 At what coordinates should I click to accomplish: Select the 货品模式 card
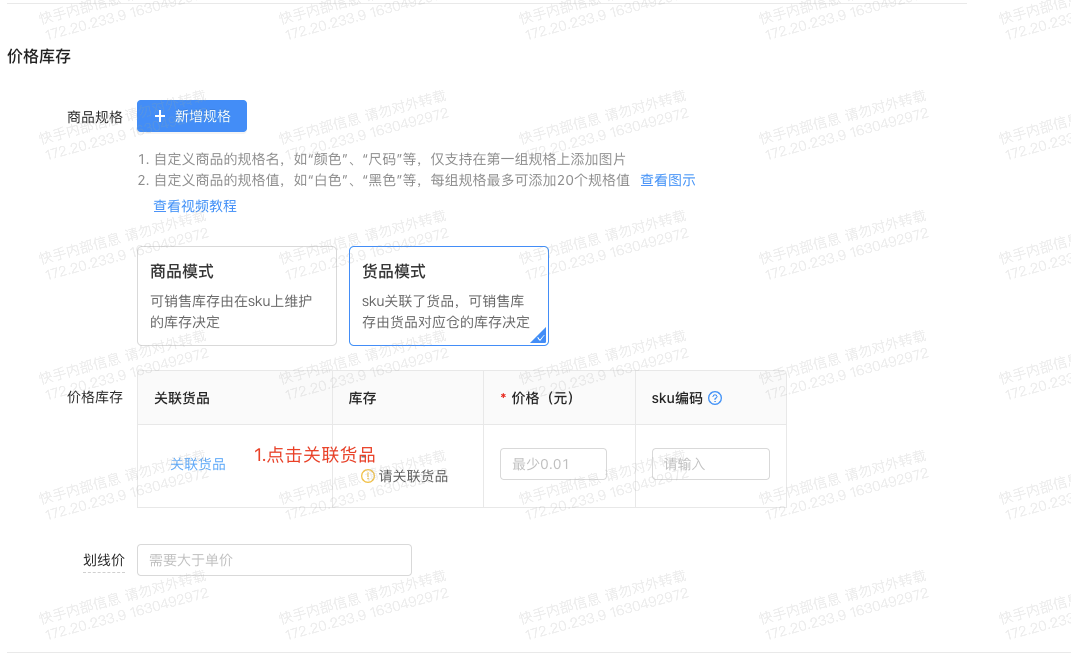[x=449, y=296]
